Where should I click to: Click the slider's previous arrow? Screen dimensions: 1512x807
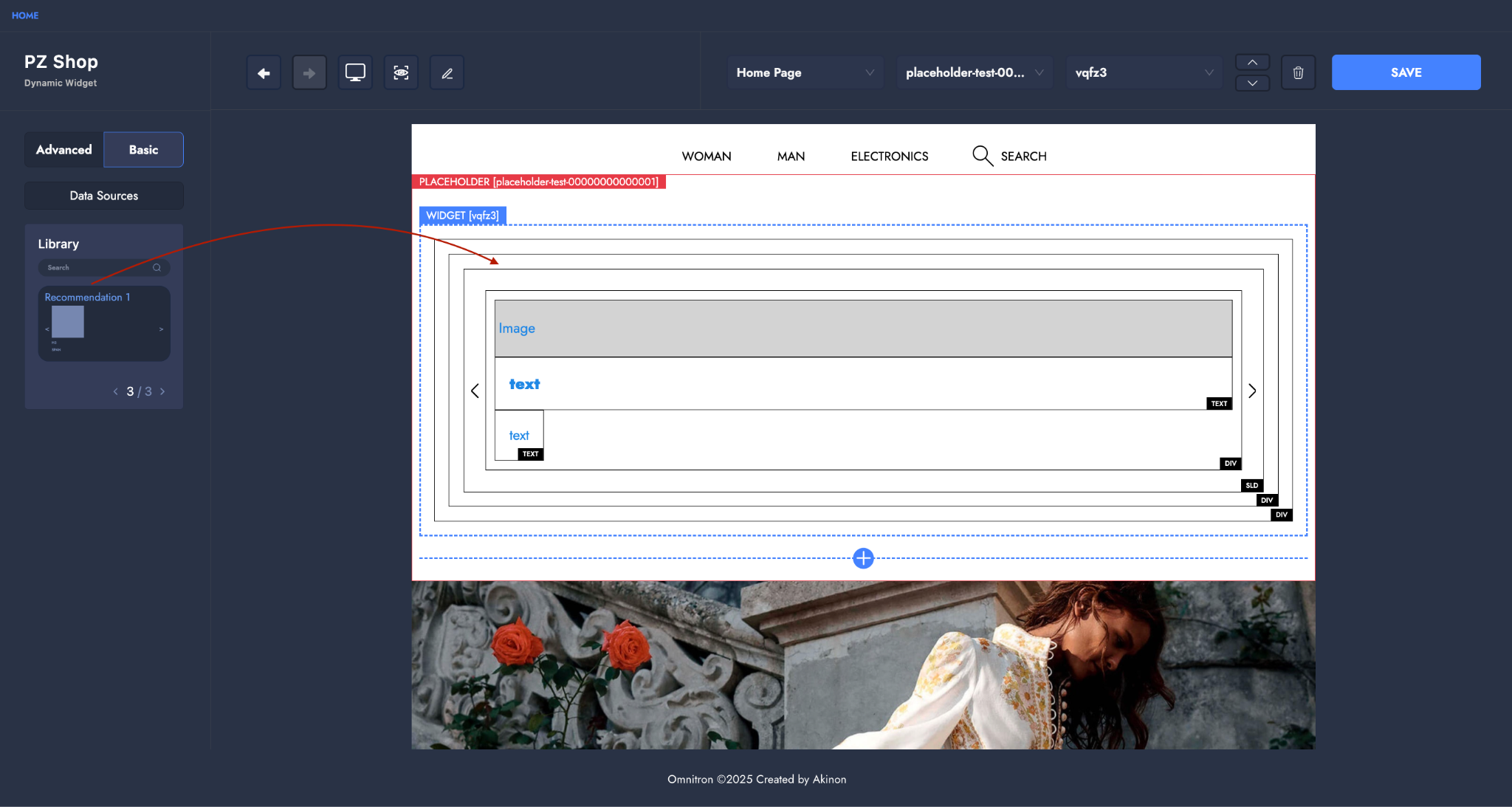point(475,391)
